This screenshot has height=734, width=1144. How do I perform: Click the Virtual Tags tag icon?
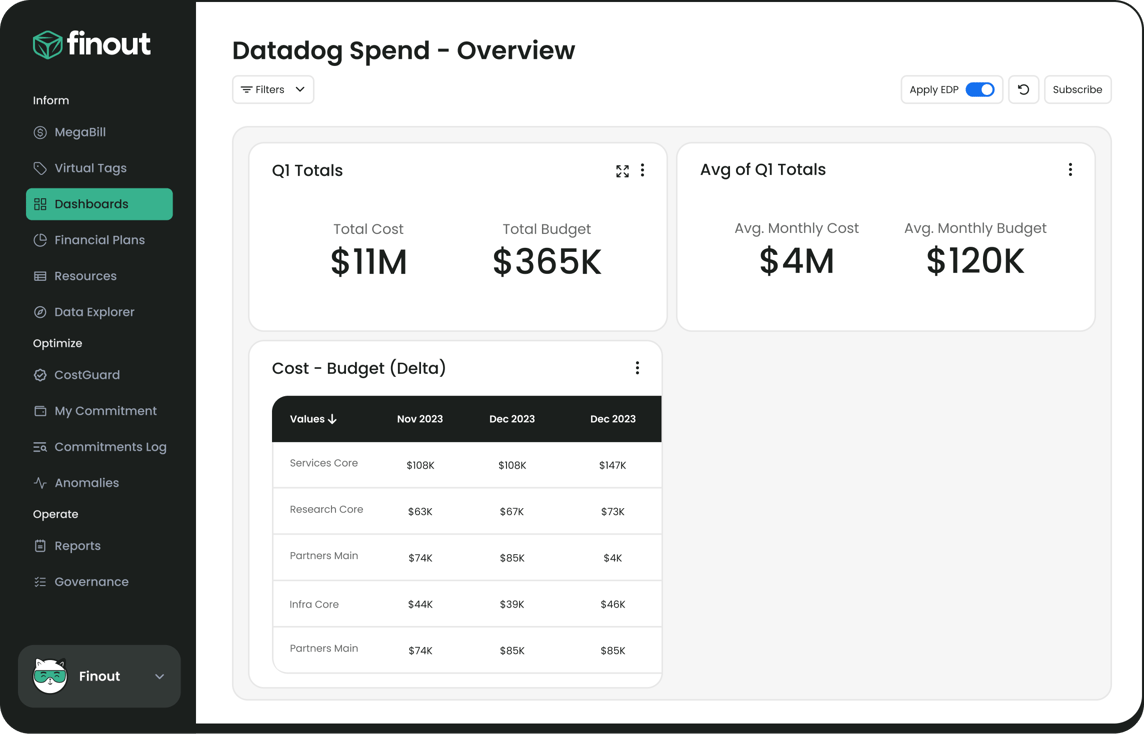[40, 168]
